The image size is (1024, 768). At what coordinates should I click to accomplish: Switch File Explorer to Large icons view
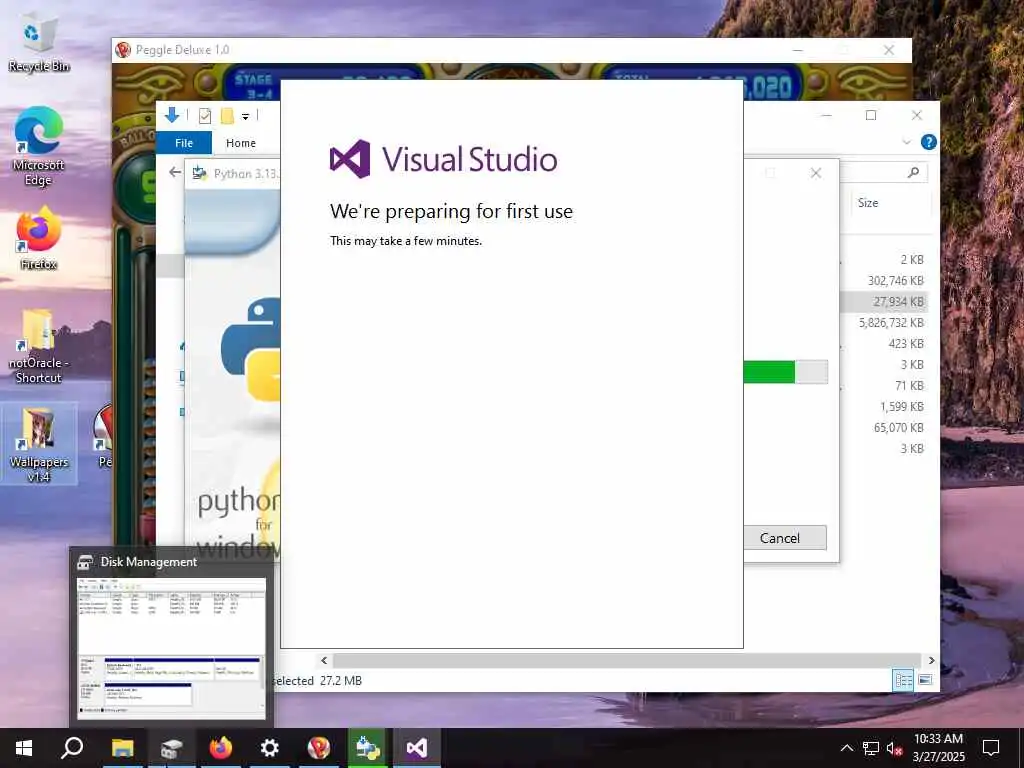925,680
